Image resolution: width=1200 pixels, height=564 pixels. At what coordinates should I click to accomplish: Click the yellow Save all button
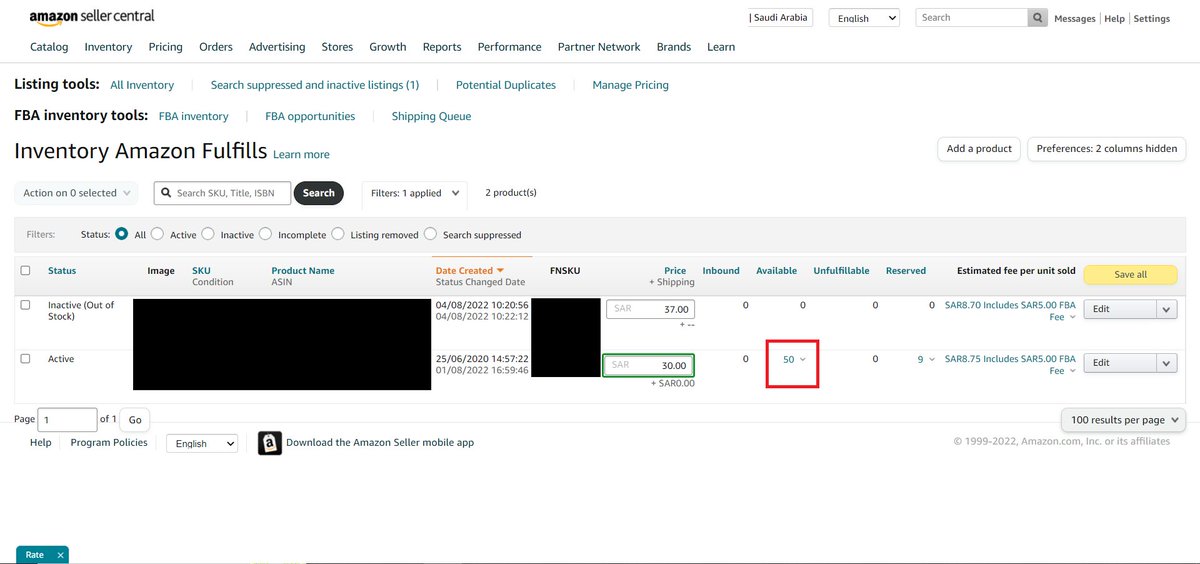pyautogui.click(x=1130, y=275)
